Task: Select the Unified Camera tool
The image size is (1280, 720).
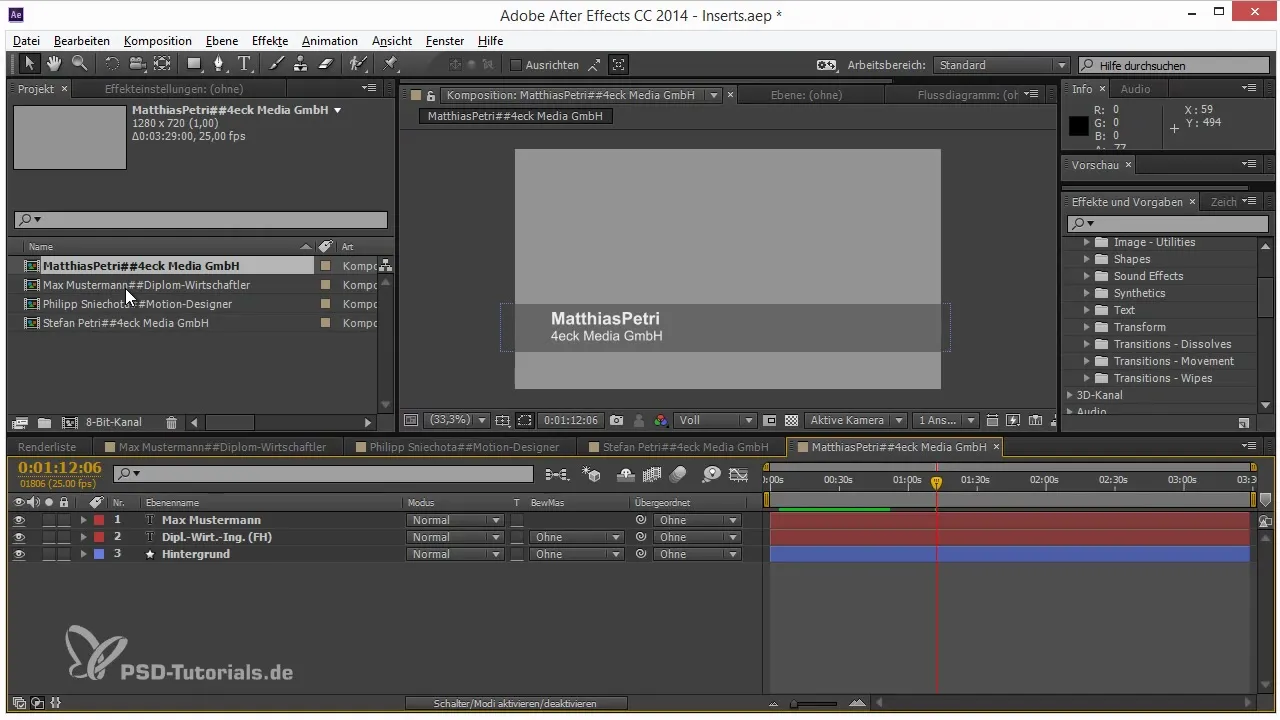Action: point(136,64)
